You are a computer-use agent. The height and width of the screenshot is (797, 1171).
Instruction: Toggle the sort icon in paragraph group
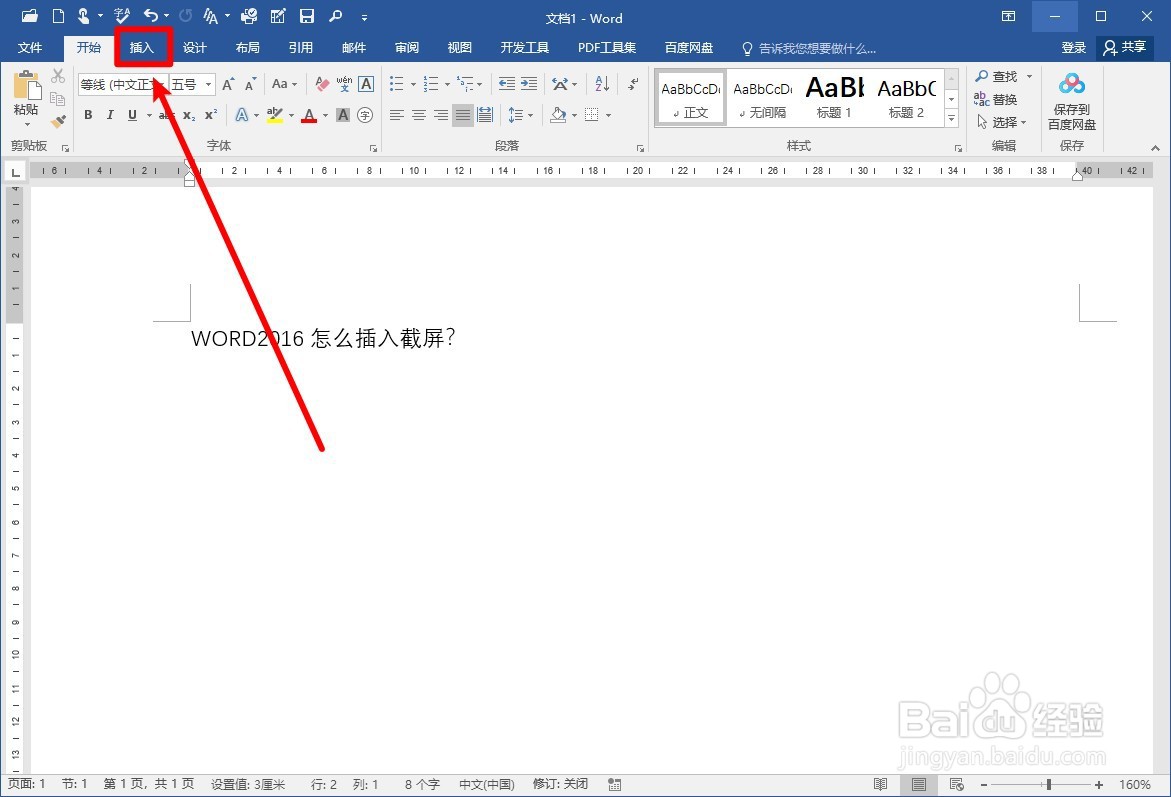tap(601, 84)
